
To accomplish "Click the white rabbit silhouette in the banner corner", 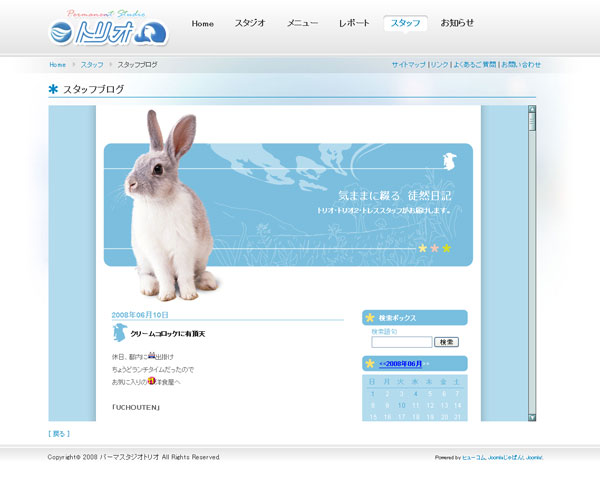I will 450,160.
